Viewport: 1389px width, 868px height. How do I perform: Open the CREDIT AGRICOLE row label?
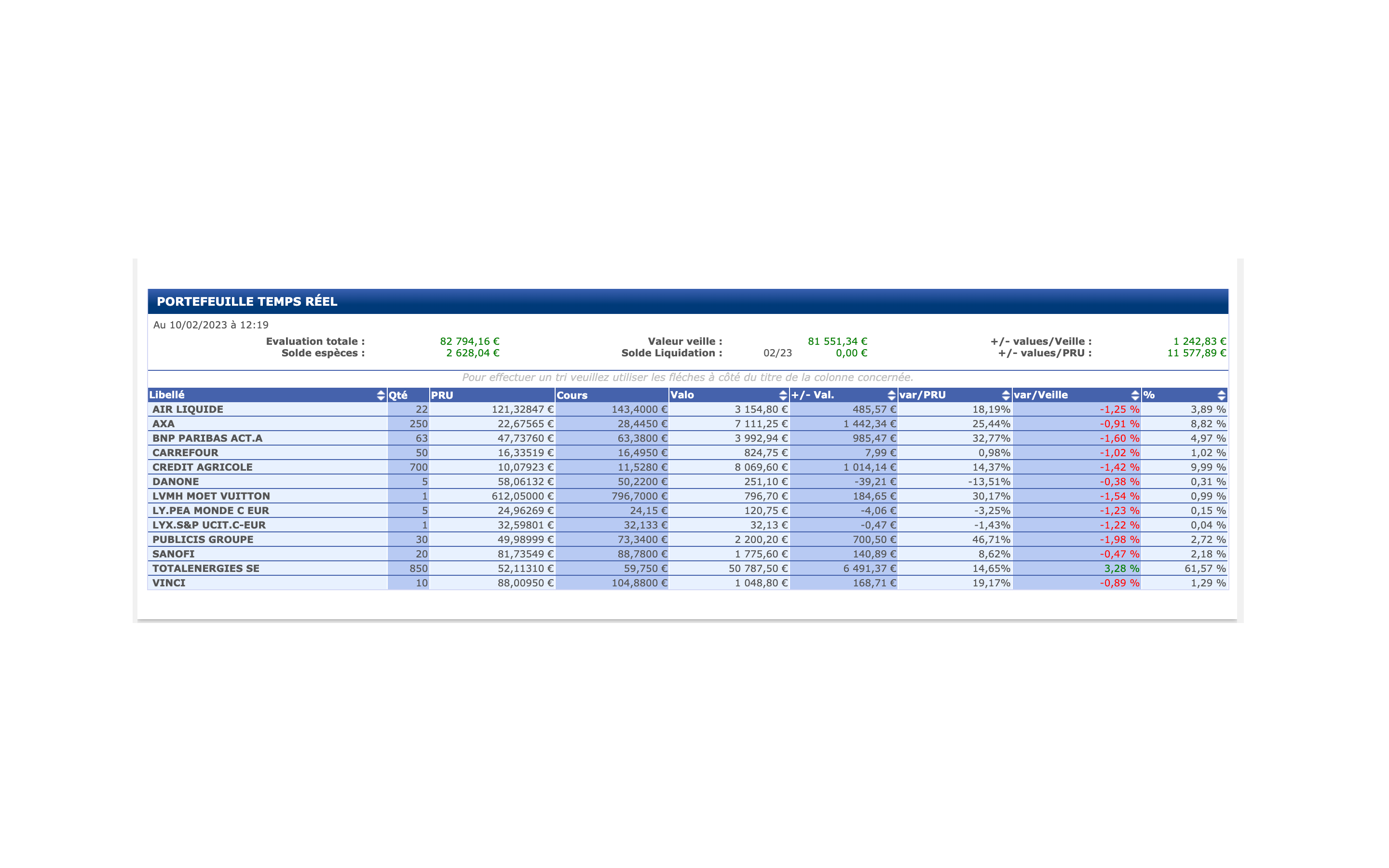tap(203, 467)
